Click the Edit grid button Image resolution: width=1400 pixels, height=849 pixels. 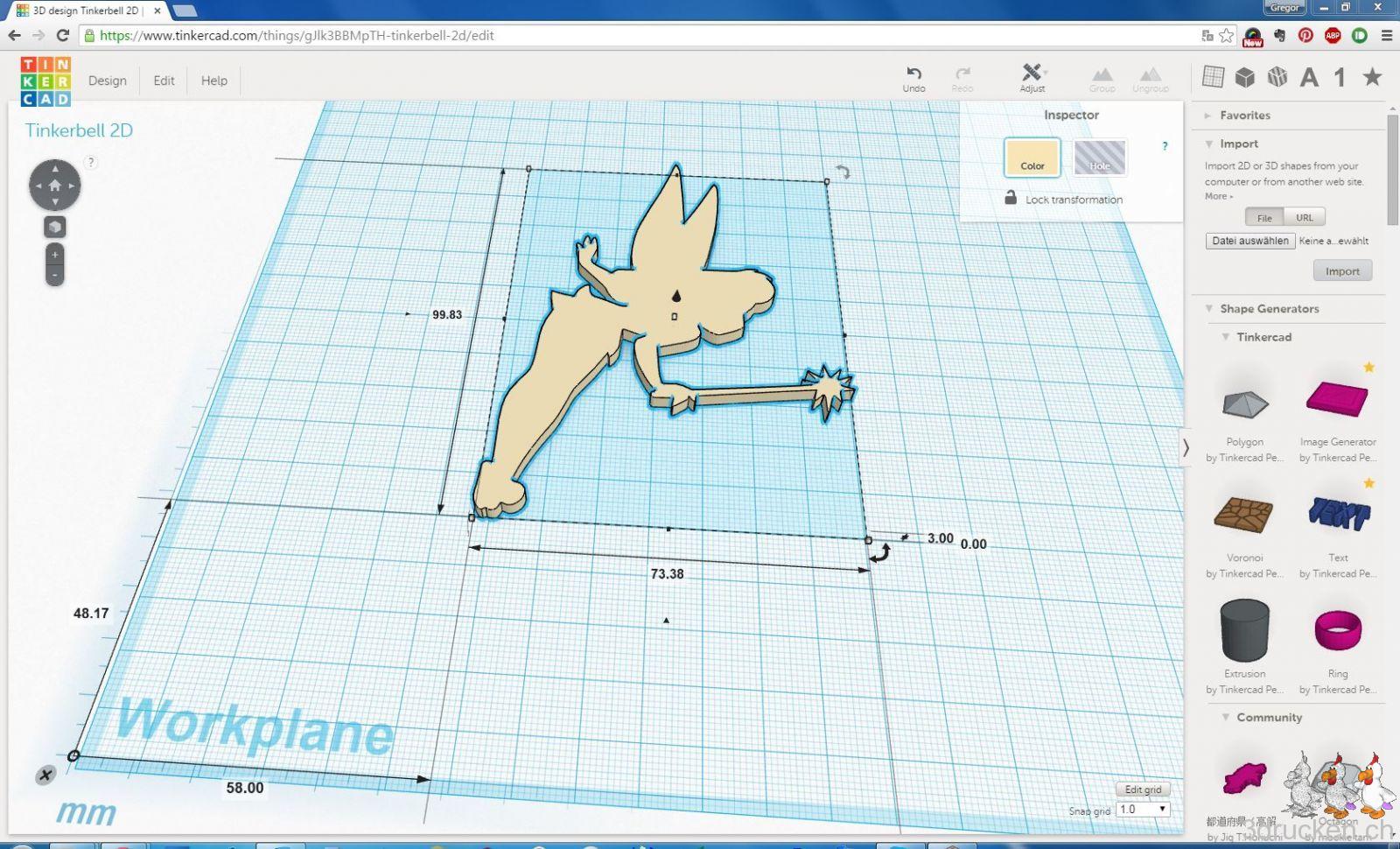1143,789
